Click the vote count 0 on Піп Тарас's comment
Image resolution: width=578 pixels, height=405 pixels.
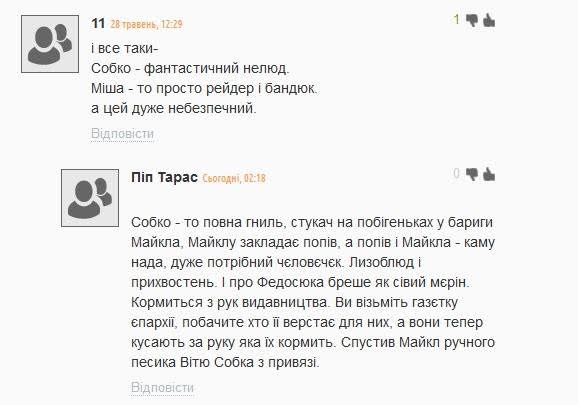457,174
